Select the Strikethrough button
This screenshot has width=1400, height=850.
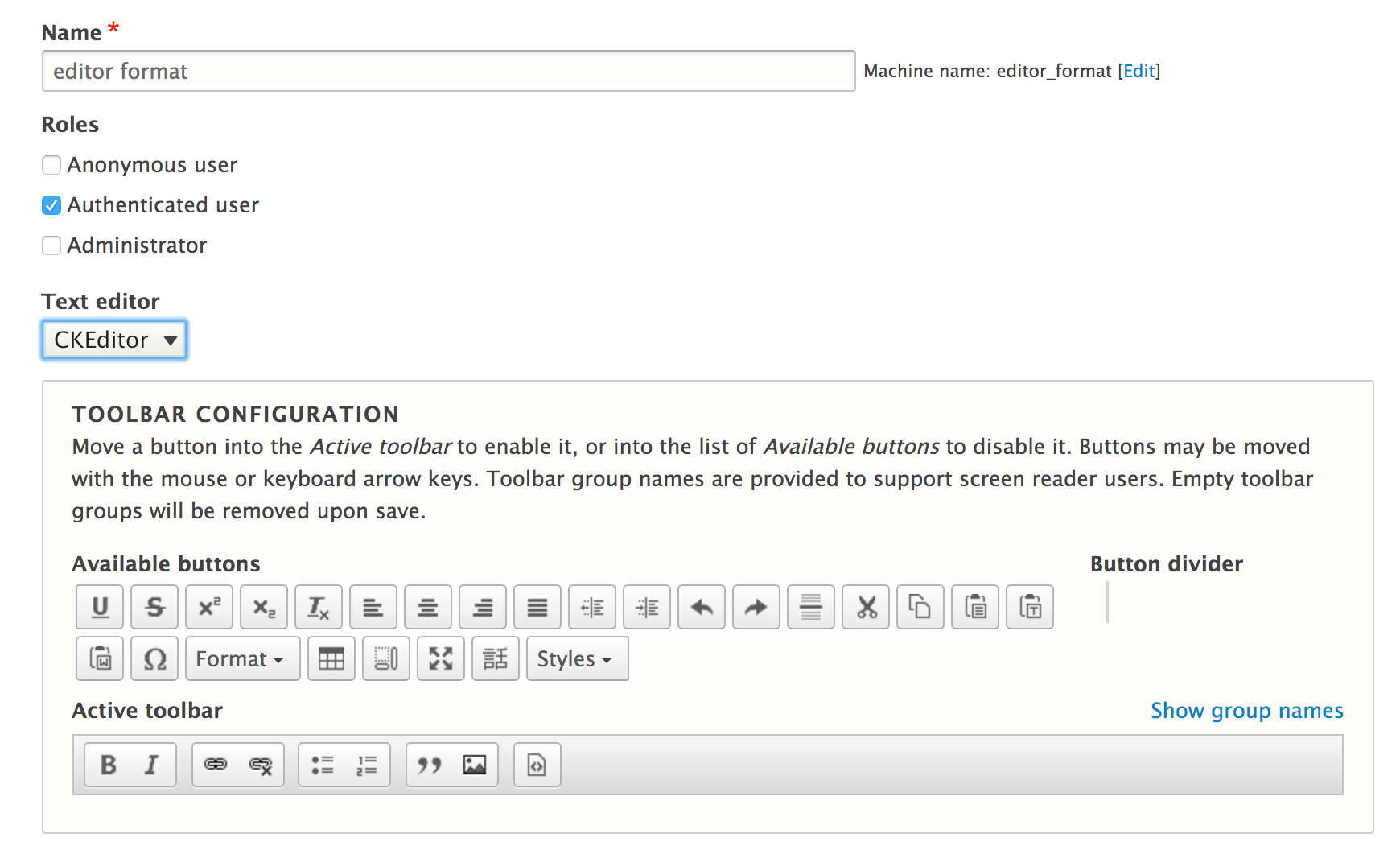pyautogui.click(x=154, y=607)
